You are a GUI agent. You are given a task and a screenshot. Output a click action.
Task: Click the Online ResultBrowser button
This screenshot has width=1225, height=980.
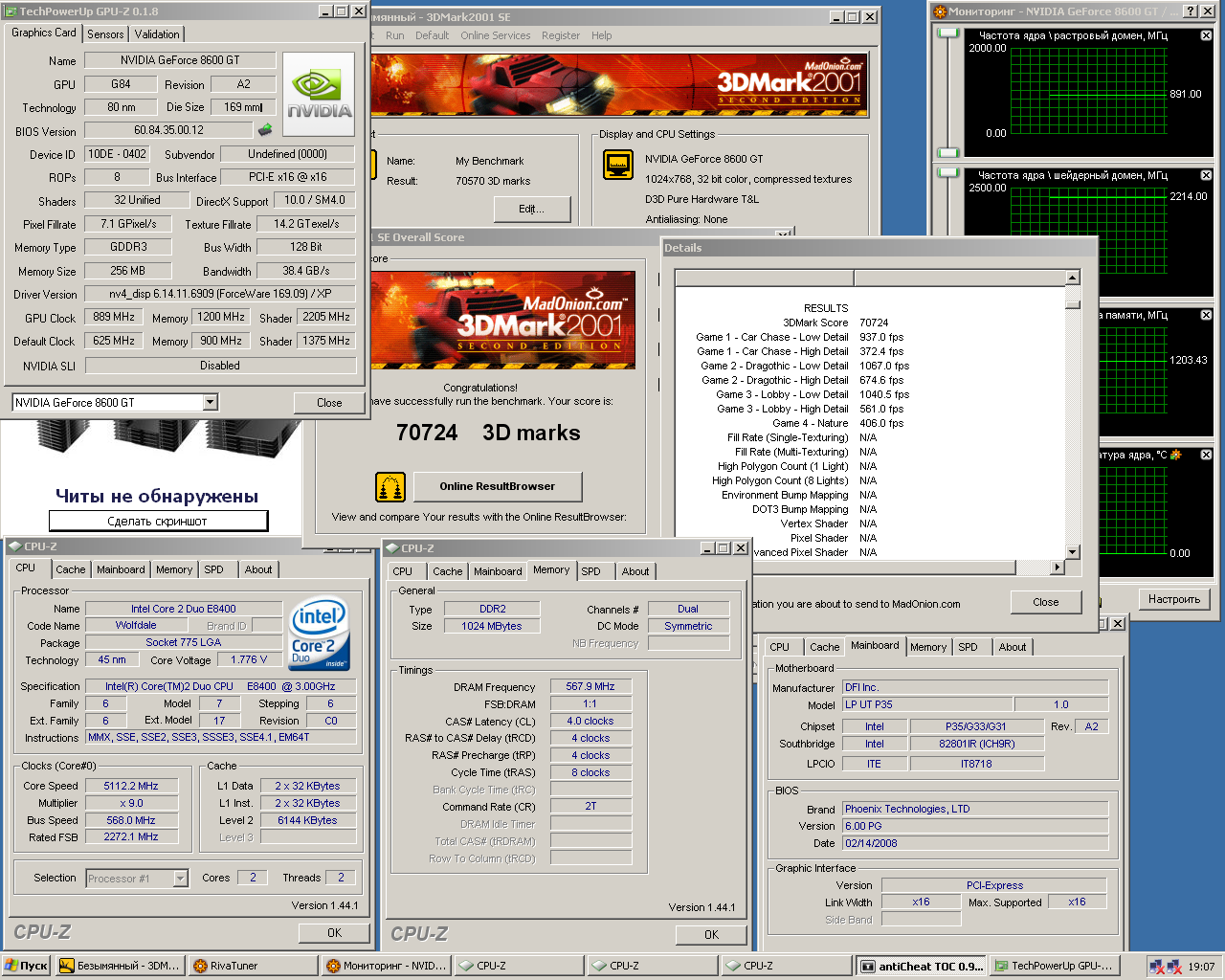(498, 487)
